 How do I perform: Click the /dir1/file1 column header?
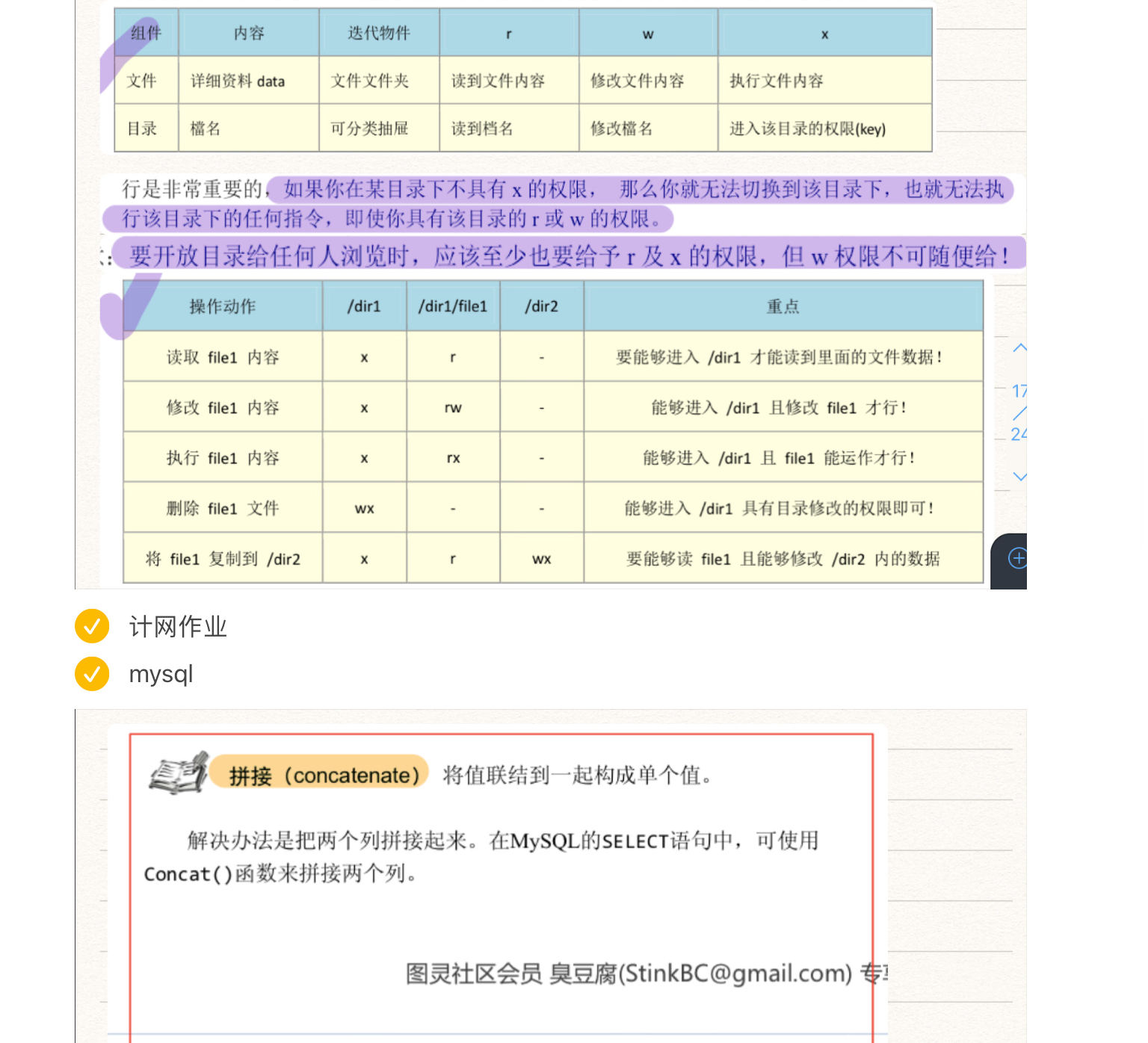(x=453, y=306)
